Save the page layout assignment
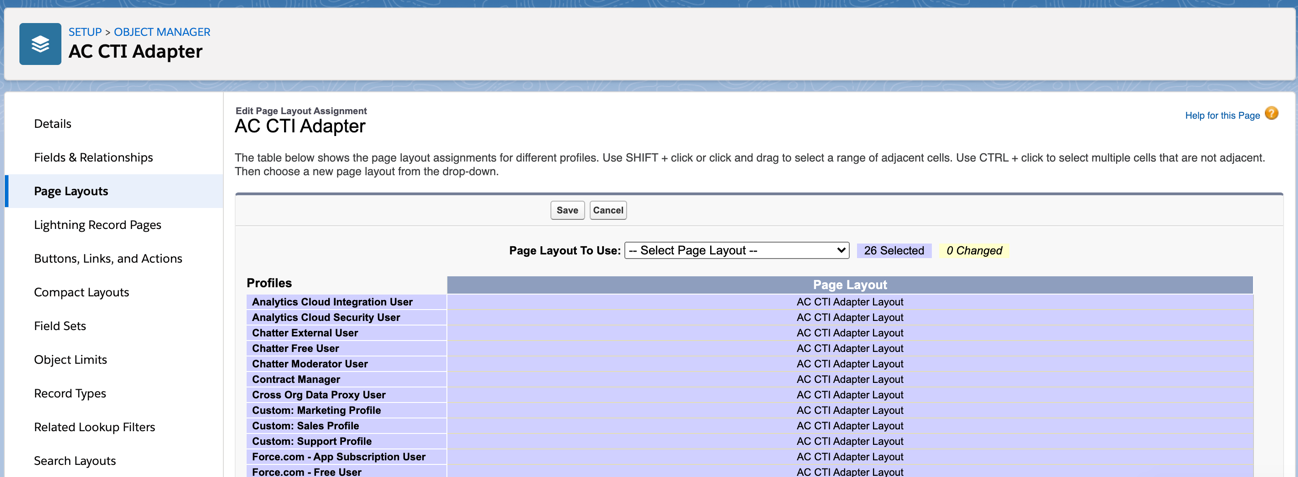The height and width of the screenshot is (477, 1298). [x=567, y=210]
